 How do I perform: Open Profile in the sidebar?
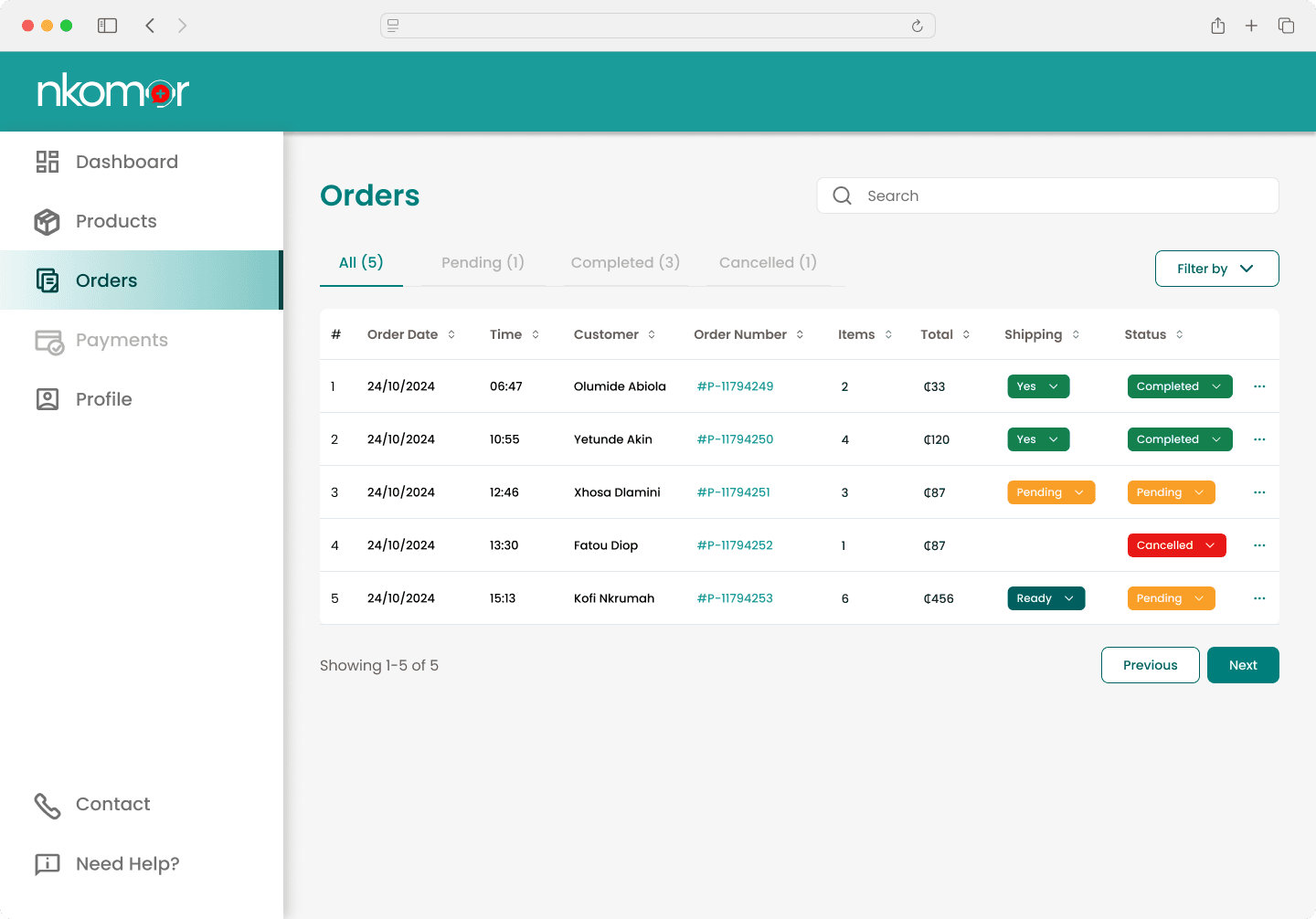click(x=142, y=399)
